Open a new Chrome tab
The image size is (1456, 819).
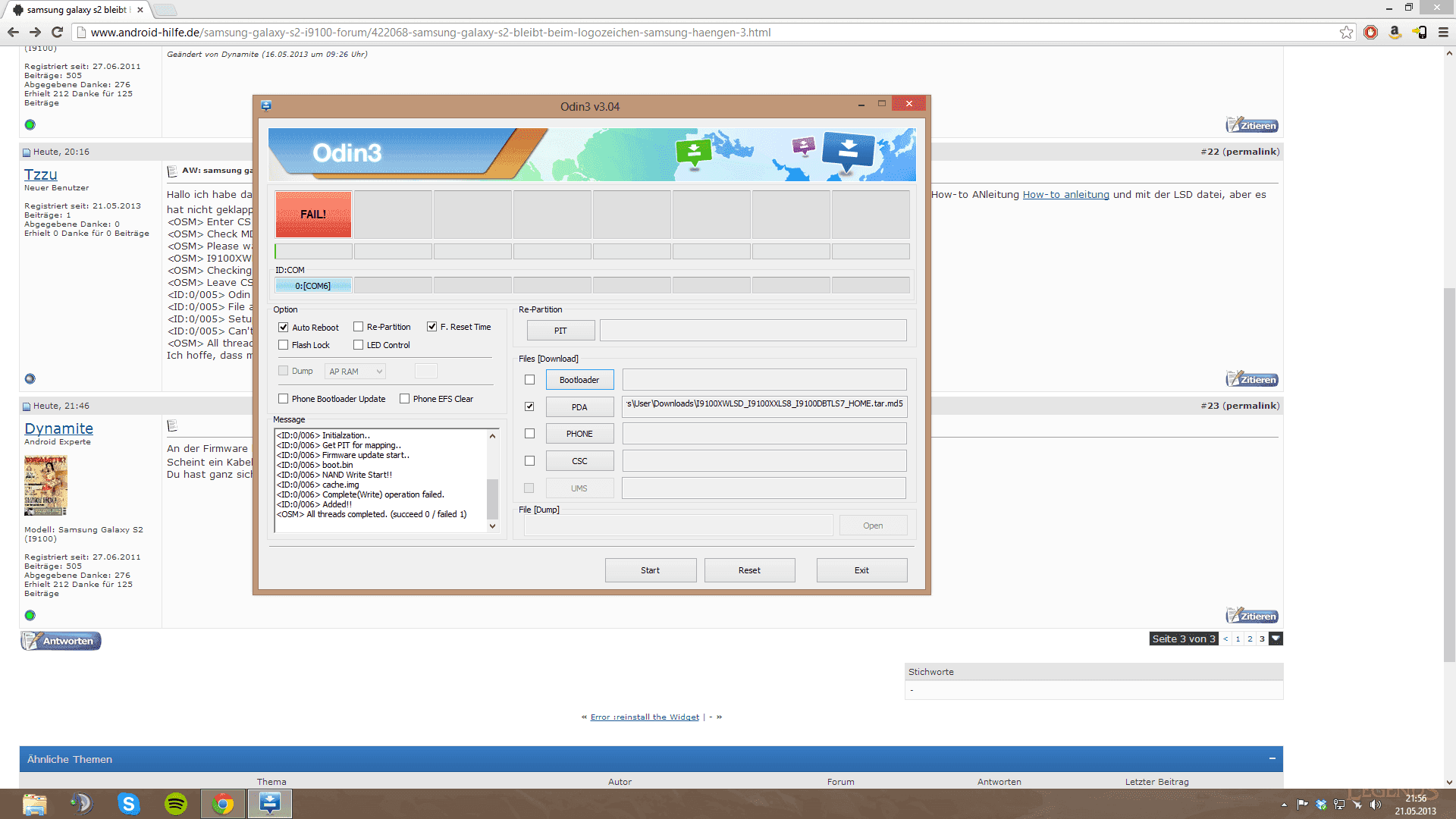click(165, 10)
